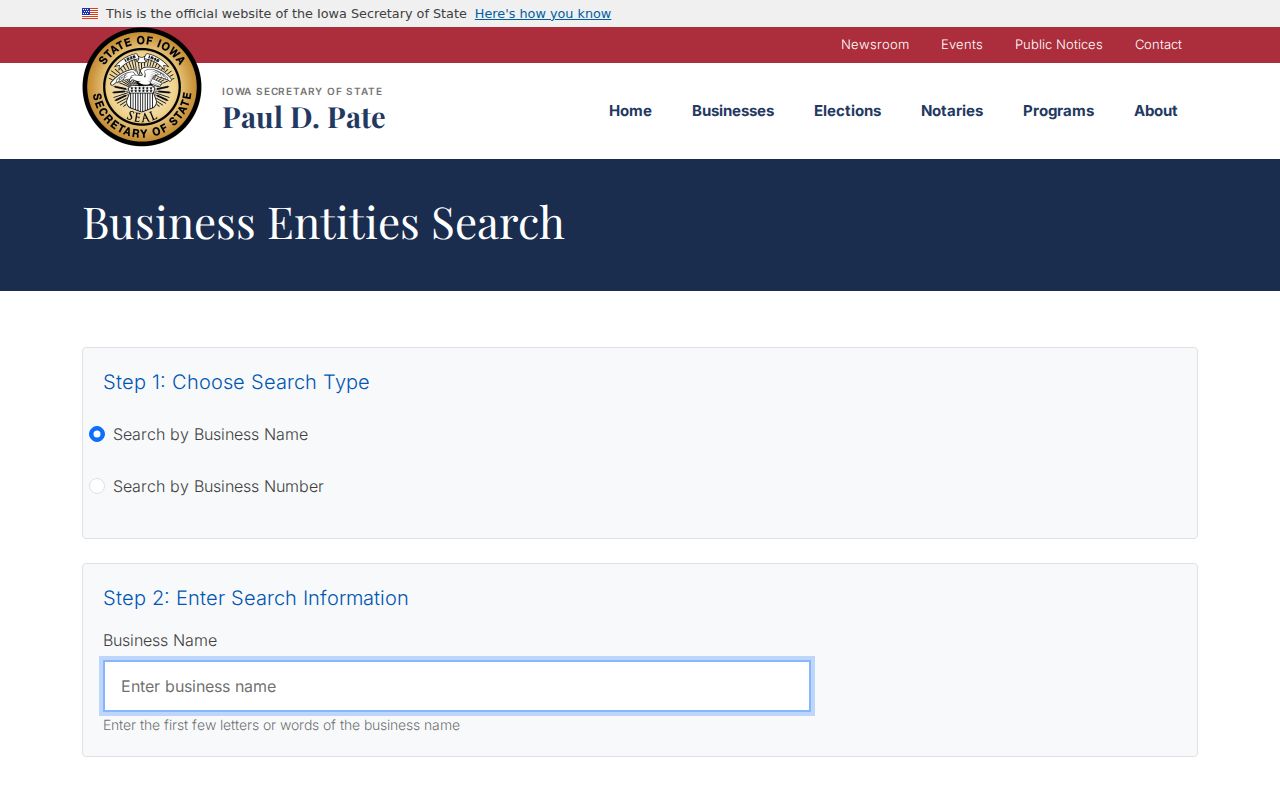Visit the Newsroom link
Viewport: 1280px width, 800px height.
(875, 45)
